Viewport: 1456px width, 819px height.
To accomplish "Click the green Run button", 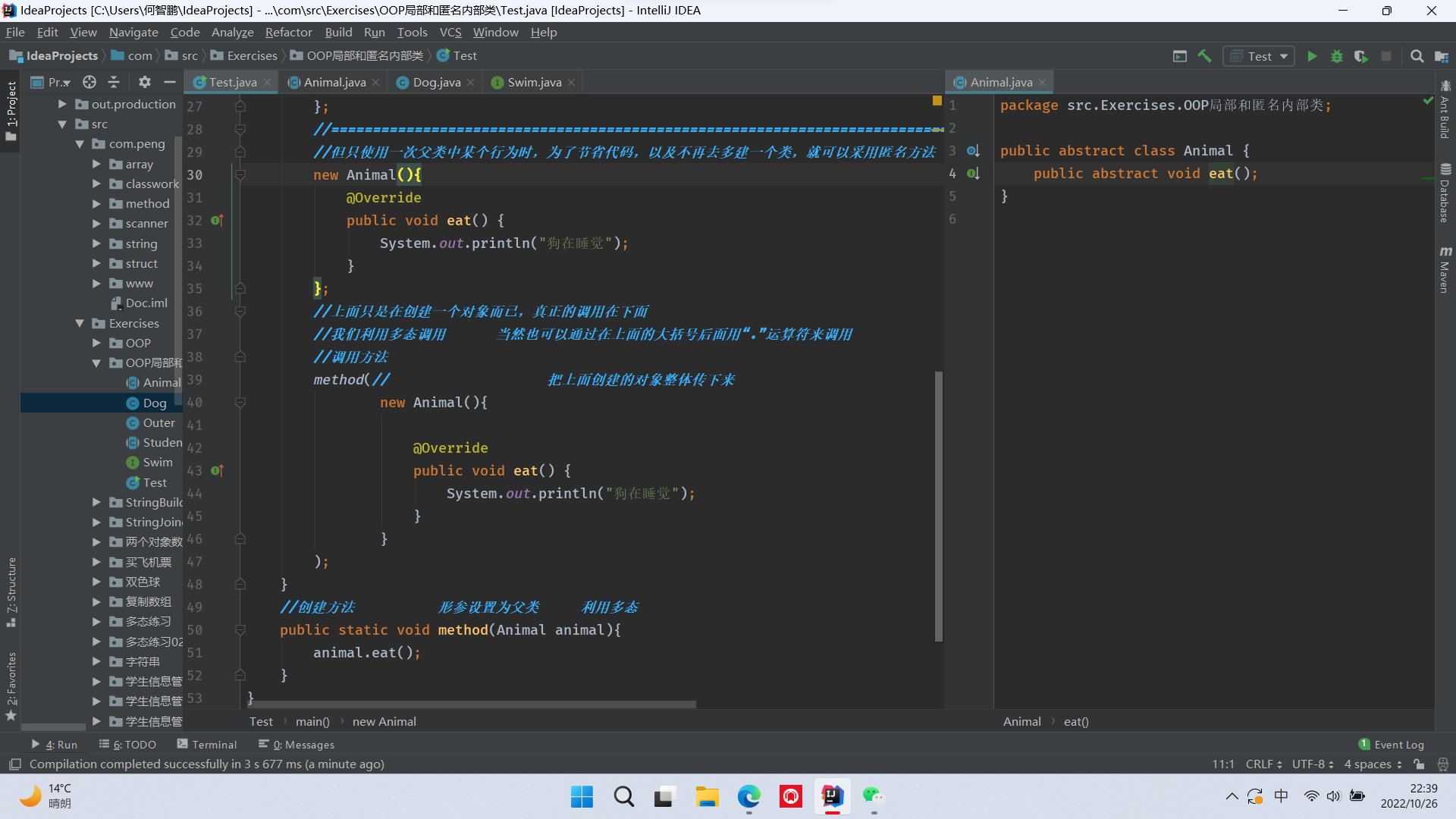I will click(x=1312, y=56).
